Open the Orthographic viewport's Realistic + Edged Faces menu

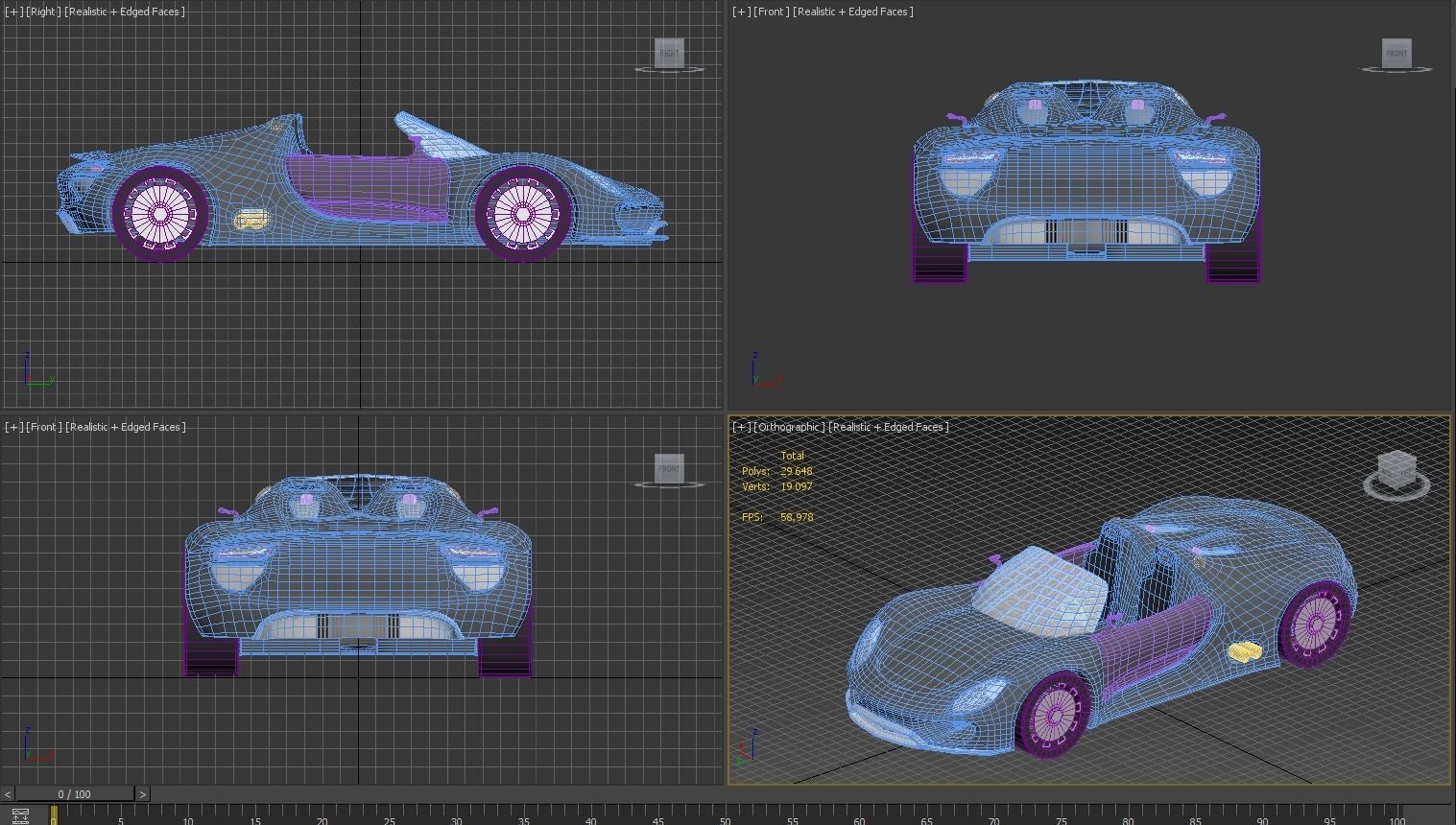tap(889, 427)
